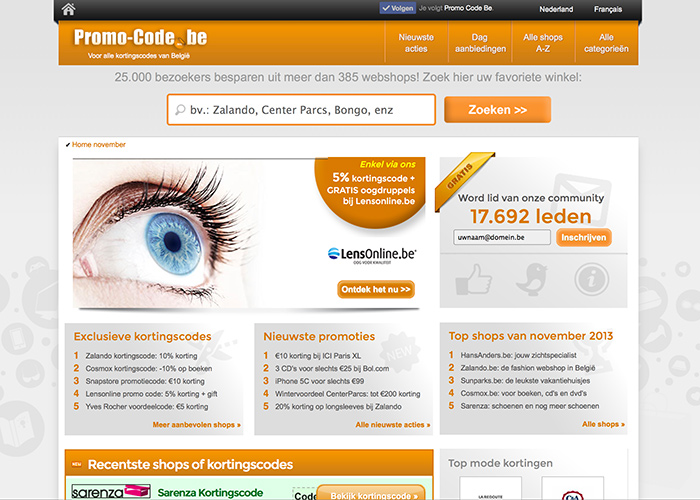
Task: Open 20% korting op longsleeves bij Zalando
Action: (338, 406)
